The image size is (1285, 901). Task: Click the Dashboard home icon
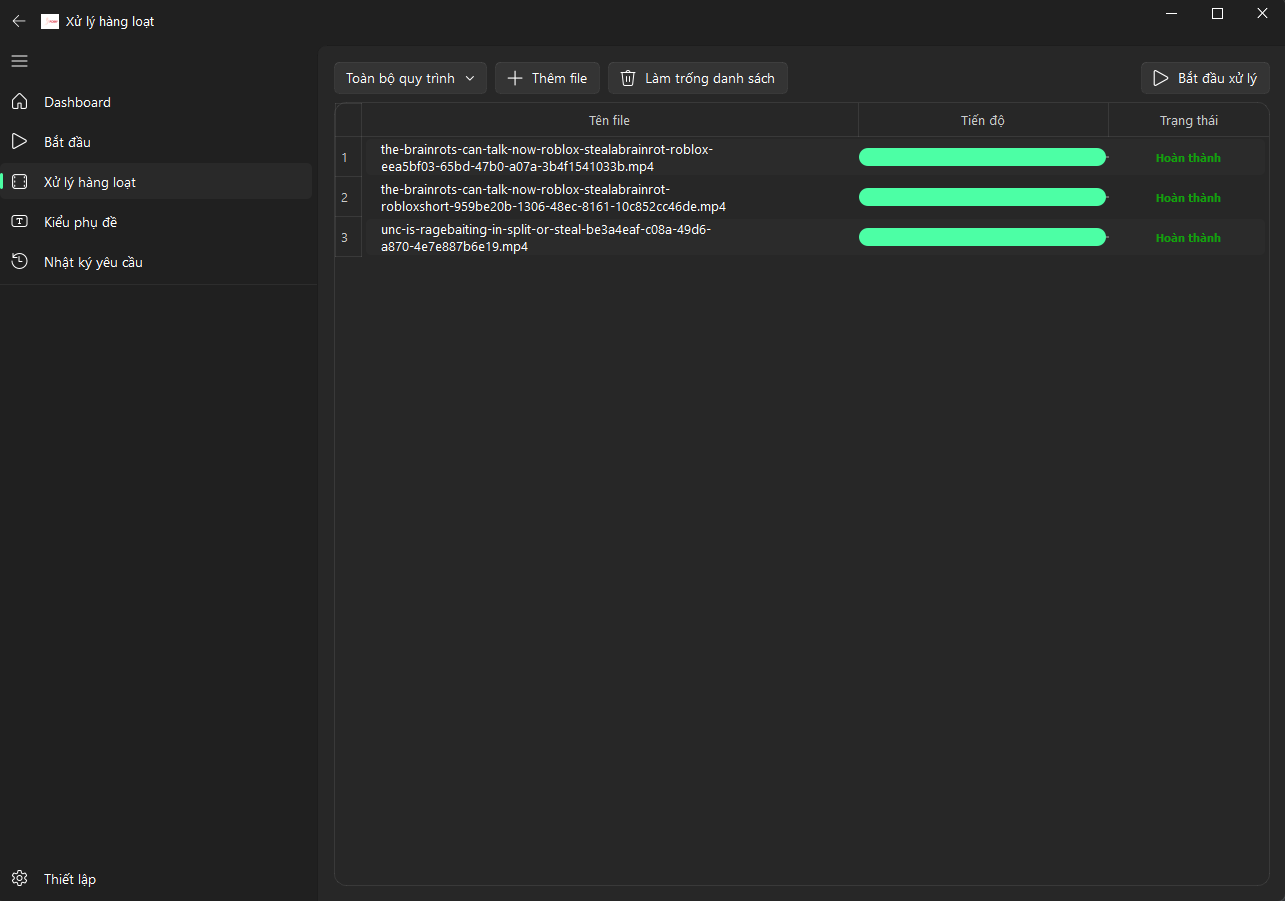tap(19, 102)
